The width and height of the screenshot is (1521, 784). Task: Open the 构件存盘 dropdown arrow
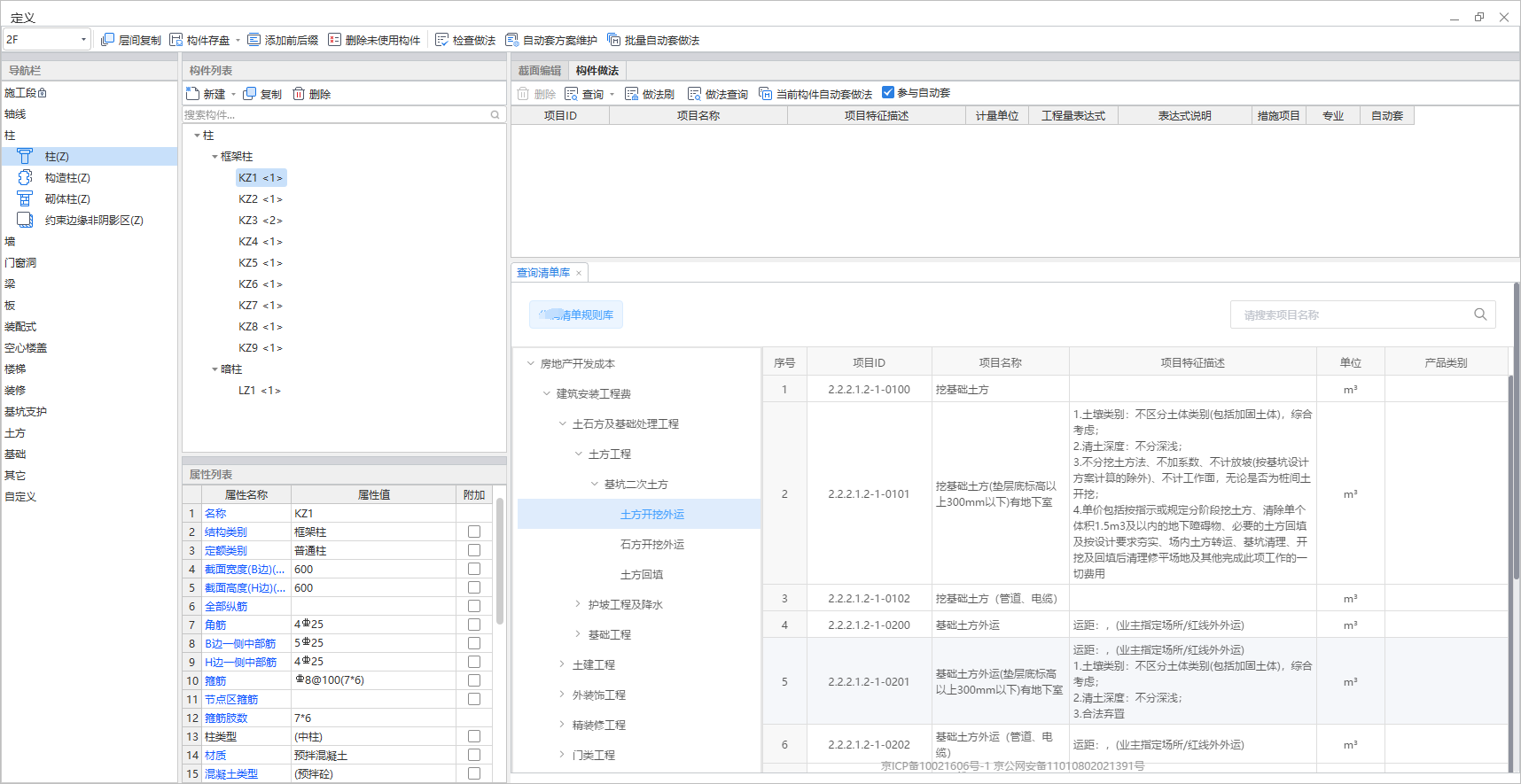click(x=238, y=41)
